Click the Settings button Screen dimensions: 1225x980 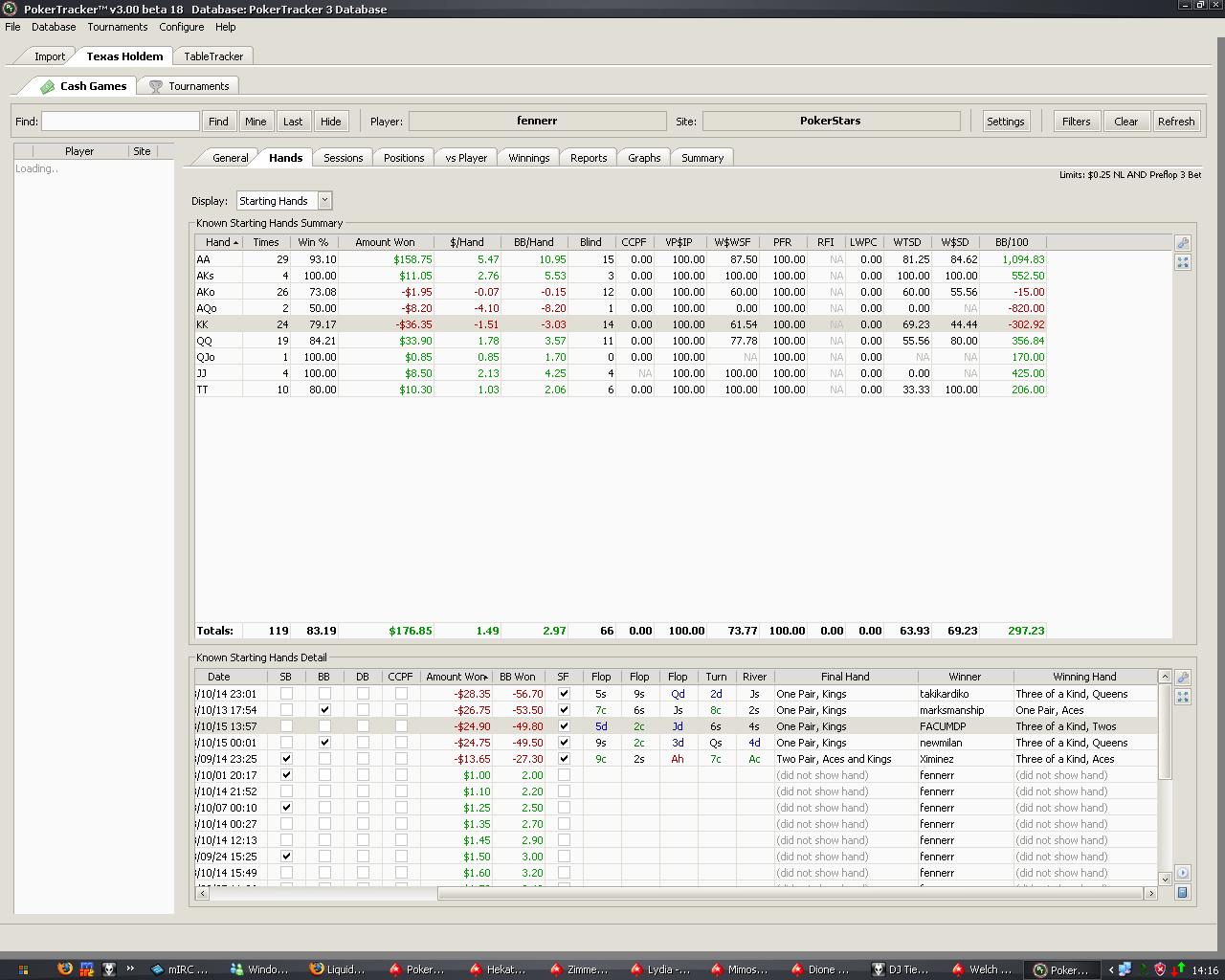click(1005, 122)
